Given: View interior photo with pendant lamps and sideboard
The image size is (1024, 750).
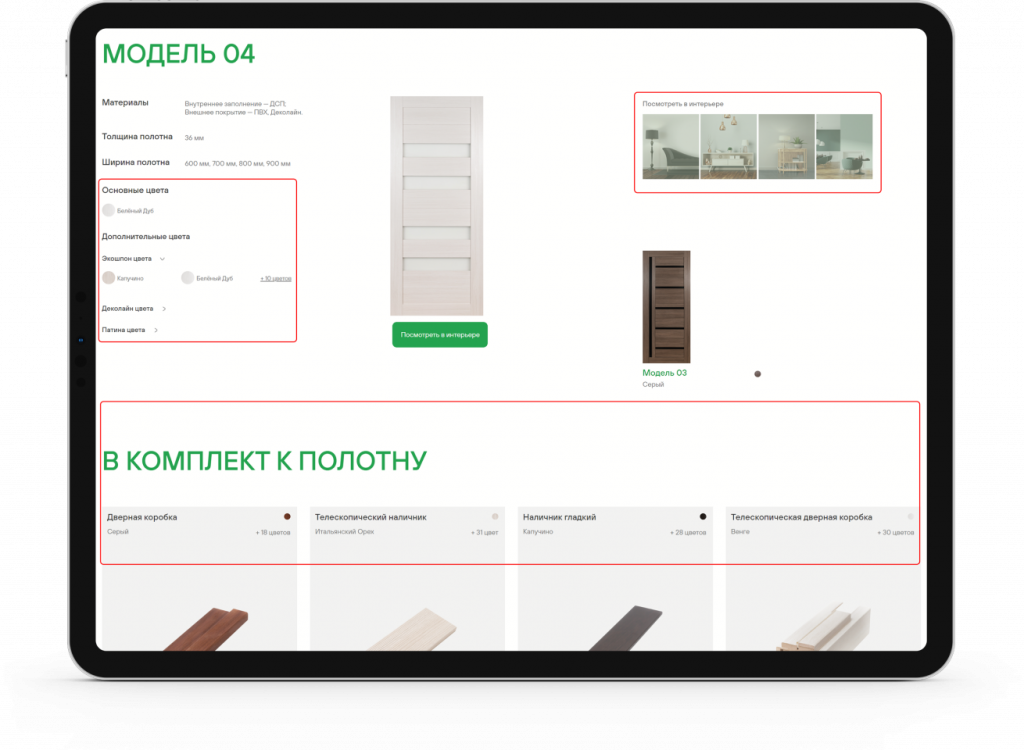Looking at the screenshot, I should pyautogui.click(x=728, y=146).
